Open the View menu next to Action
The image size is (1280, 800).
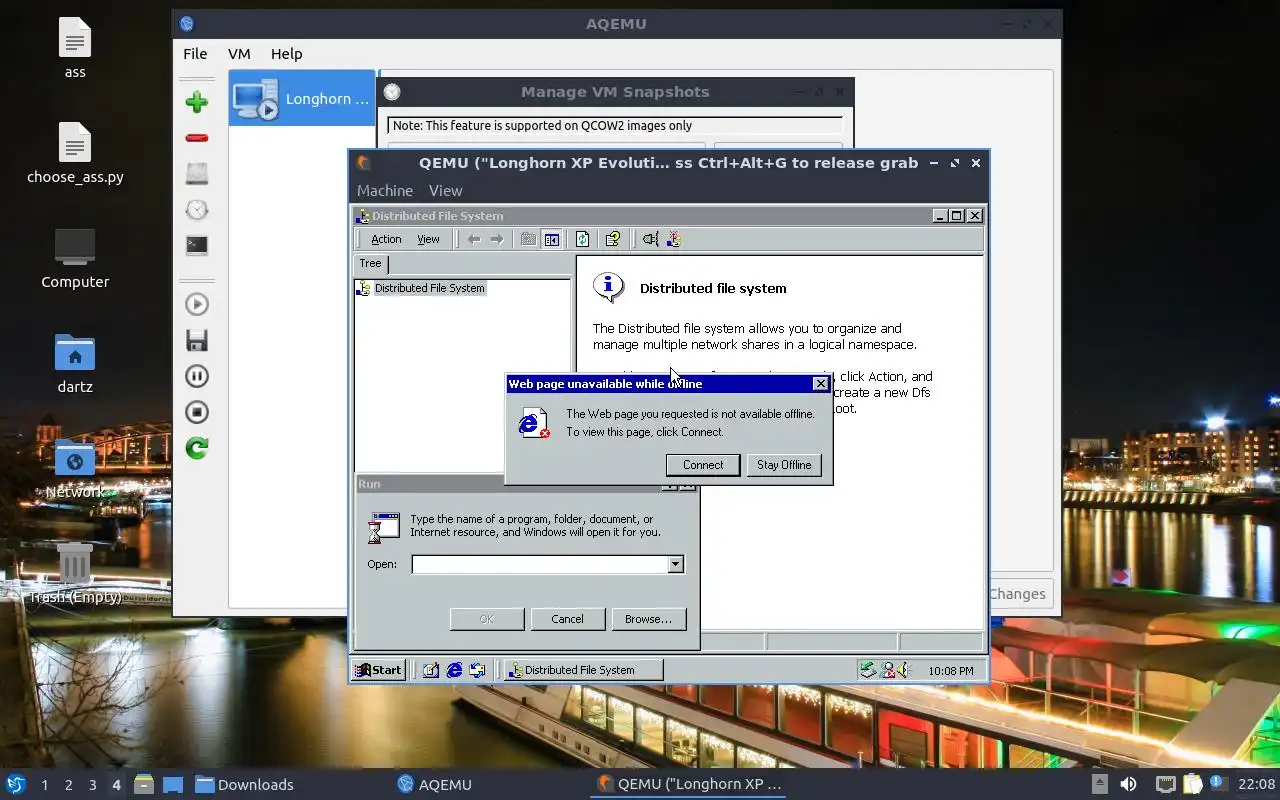[428, 239]
